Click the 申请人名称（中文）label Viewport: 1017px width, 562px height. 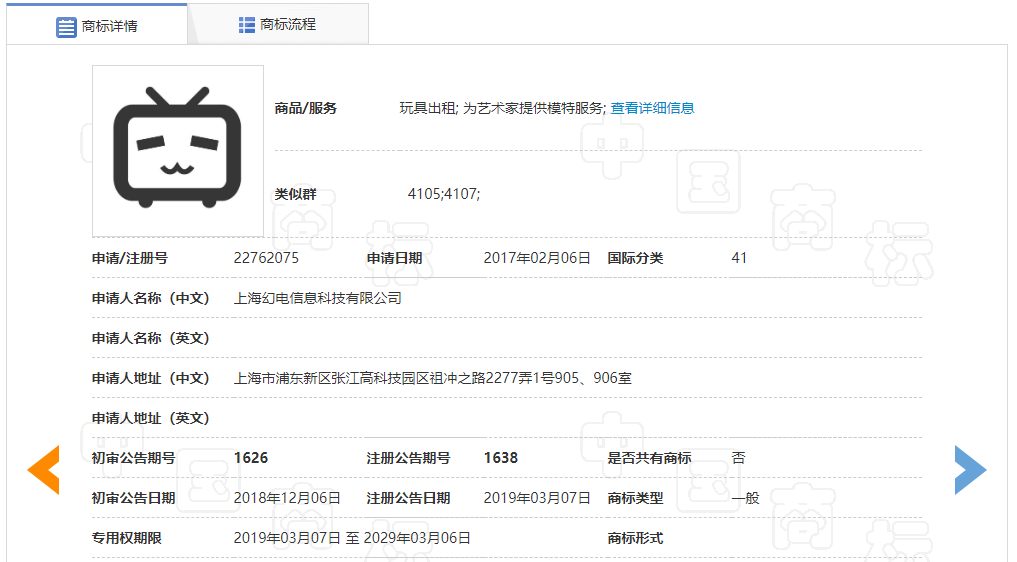pyautogui.click(x=150, y=298)
